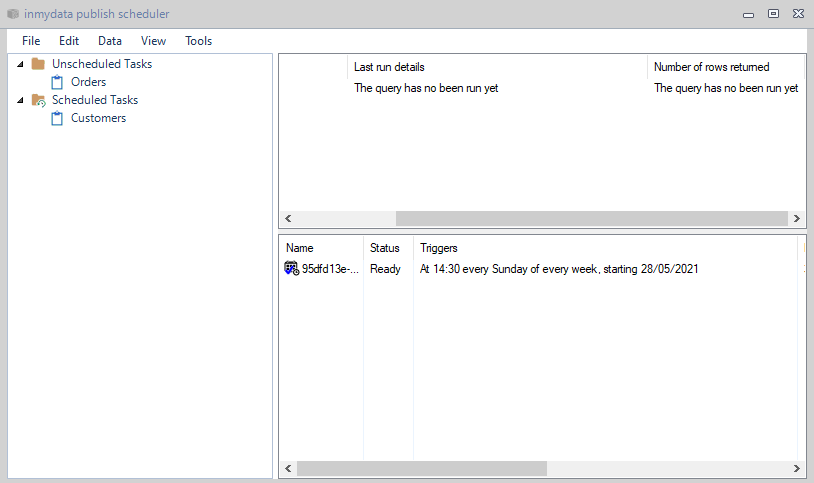Click the Orders clipboard icon

pos(57,82)
